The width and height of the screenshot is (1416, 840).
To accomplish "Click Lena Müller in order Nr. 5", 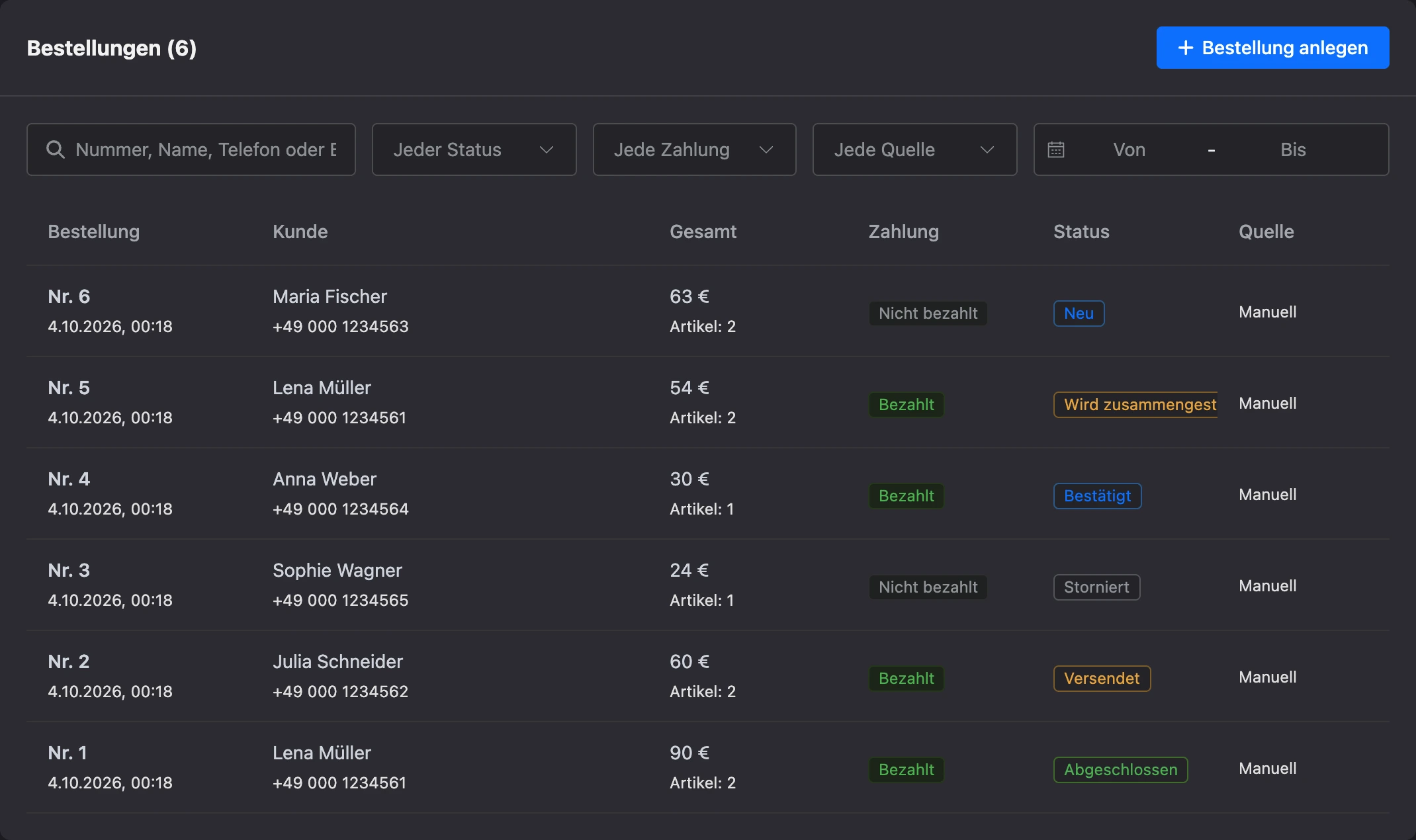I will (x=322, y=388).
